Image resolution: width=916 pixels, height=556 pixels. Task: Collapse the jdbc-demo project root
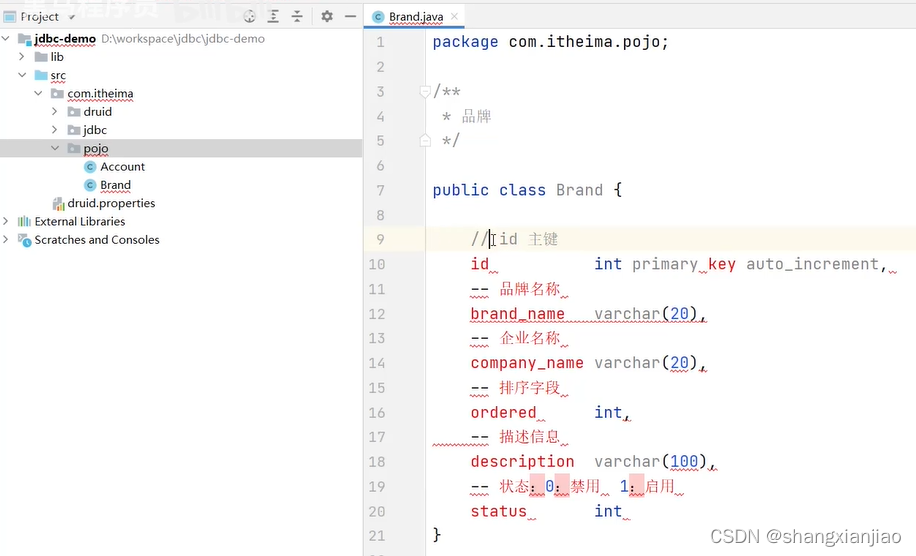click(x=6, y=39)
